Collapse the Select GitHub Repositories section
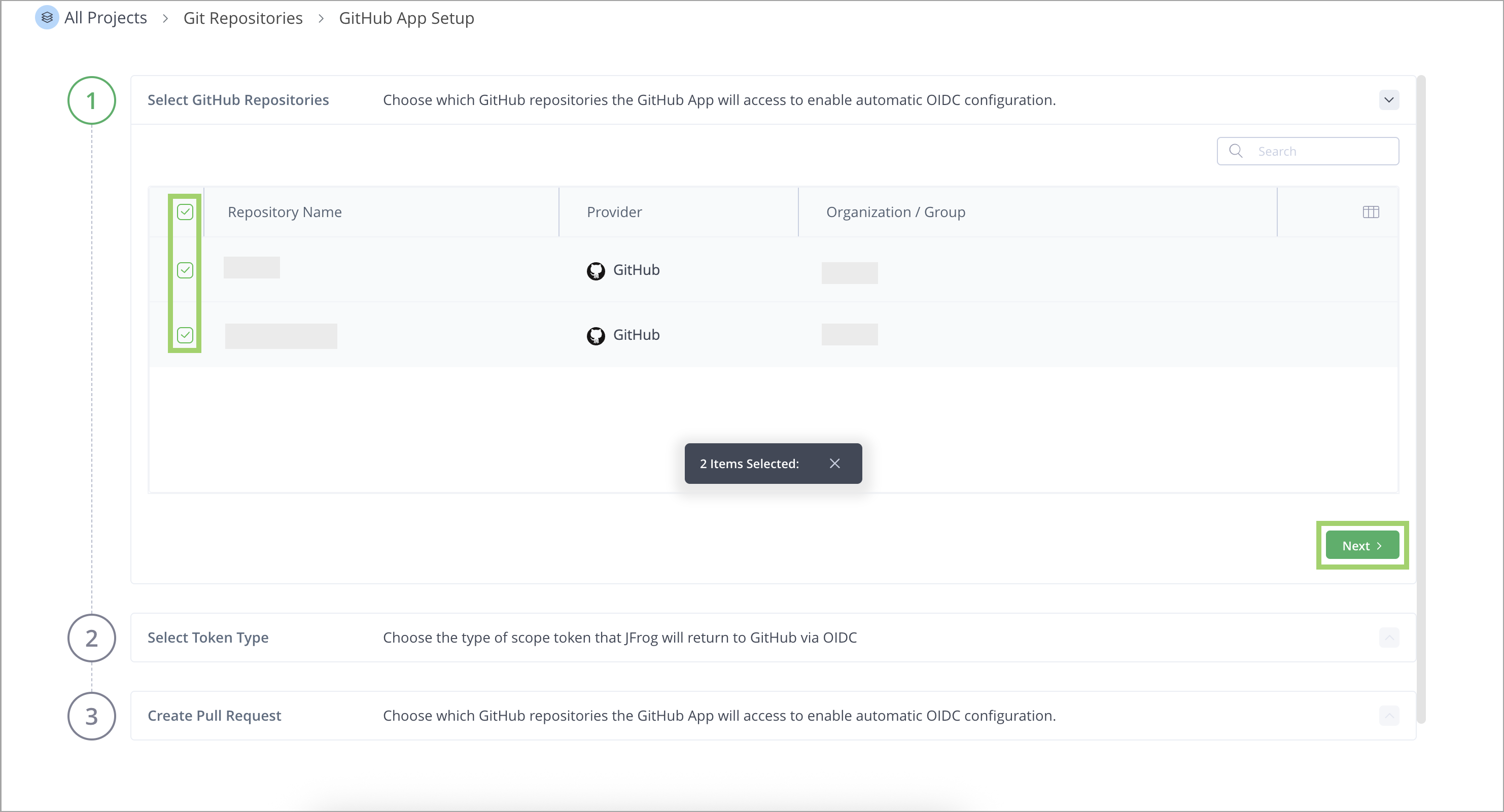1504x812 pixels. (x=1389, y=100)
